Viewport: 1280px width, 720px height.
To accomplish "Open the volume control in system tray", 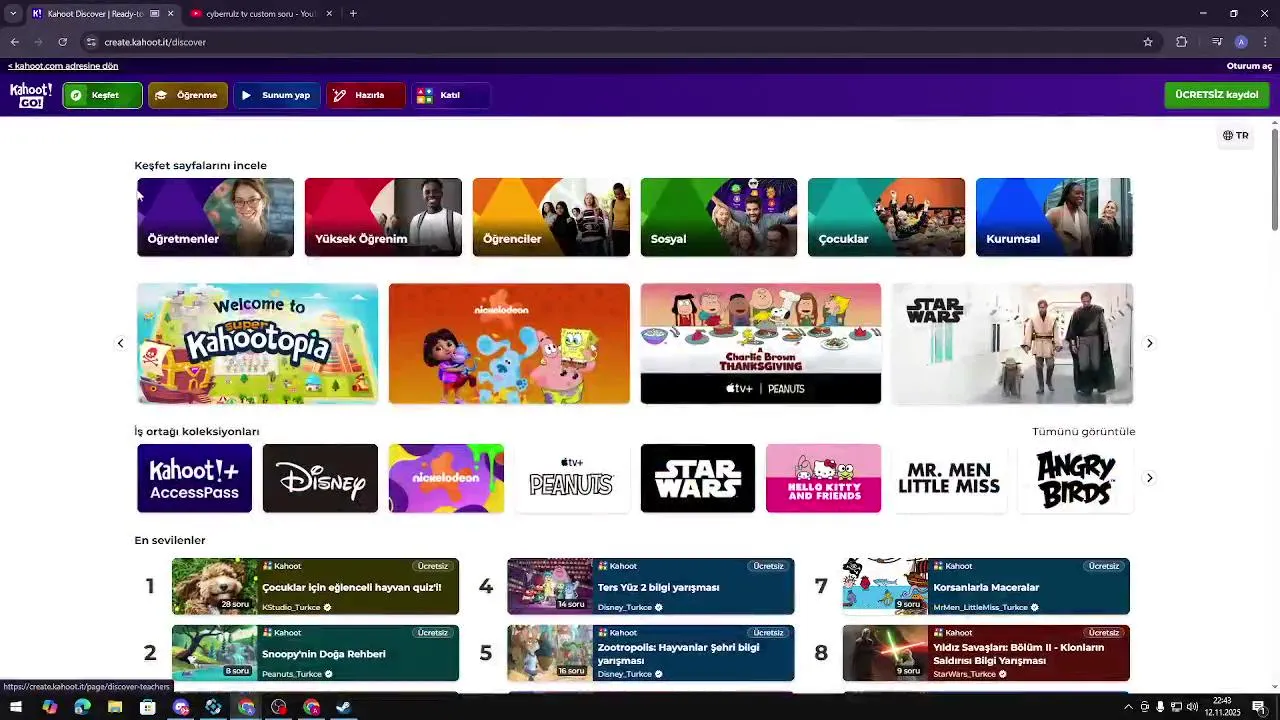I will pos(1192,707).
